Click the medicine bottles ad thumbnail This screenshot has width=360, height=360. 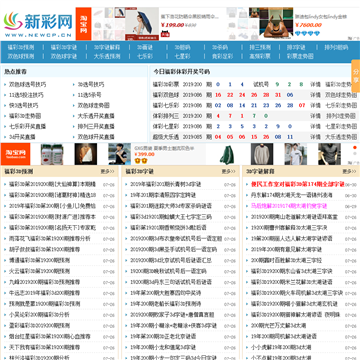tap(52, 154)
